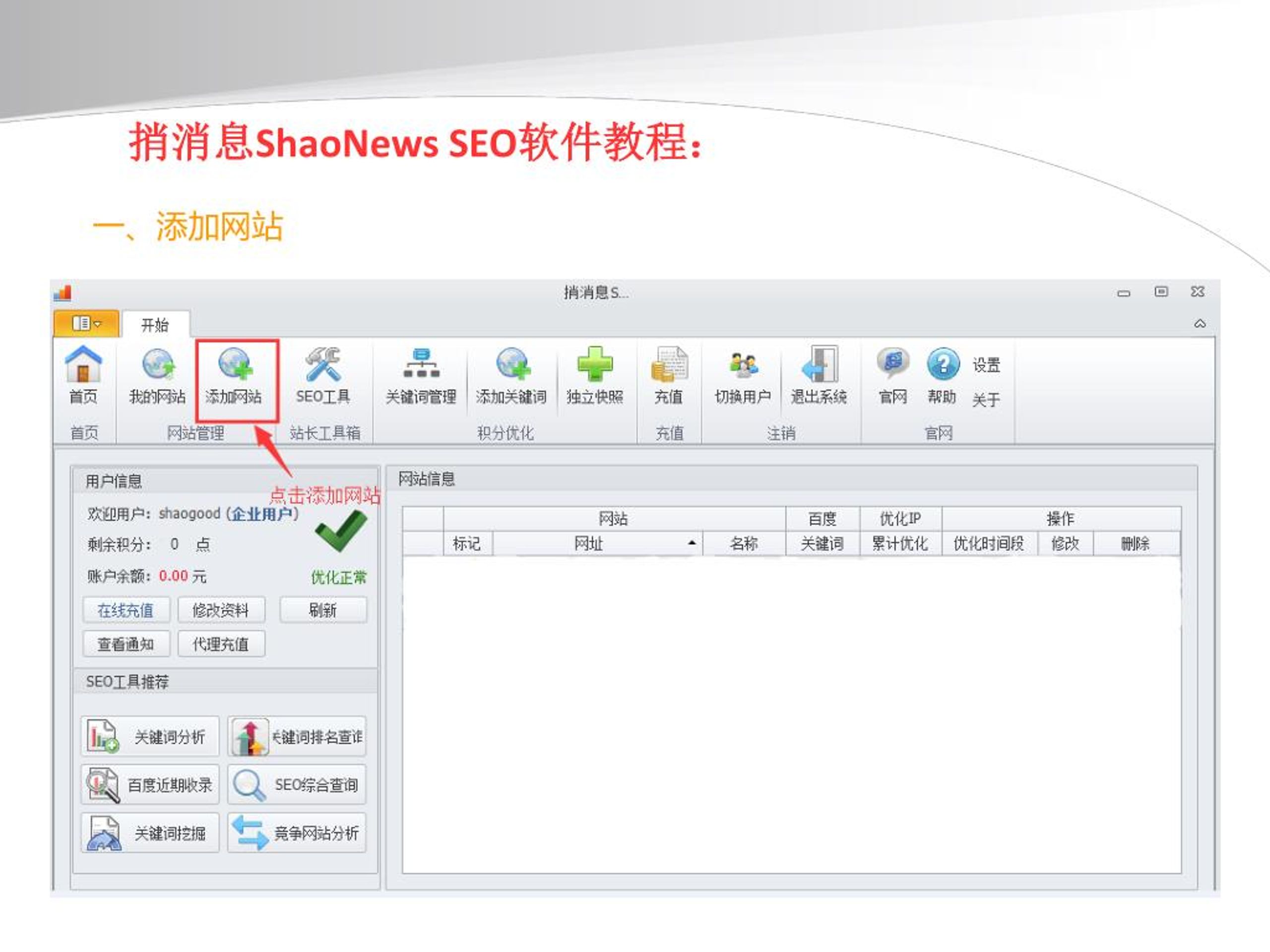Viewport: 1270px width, 952px height.
Task: Open 关键词管理 in the ribbon
Action: pyautogui.click(x=421, y=375)
